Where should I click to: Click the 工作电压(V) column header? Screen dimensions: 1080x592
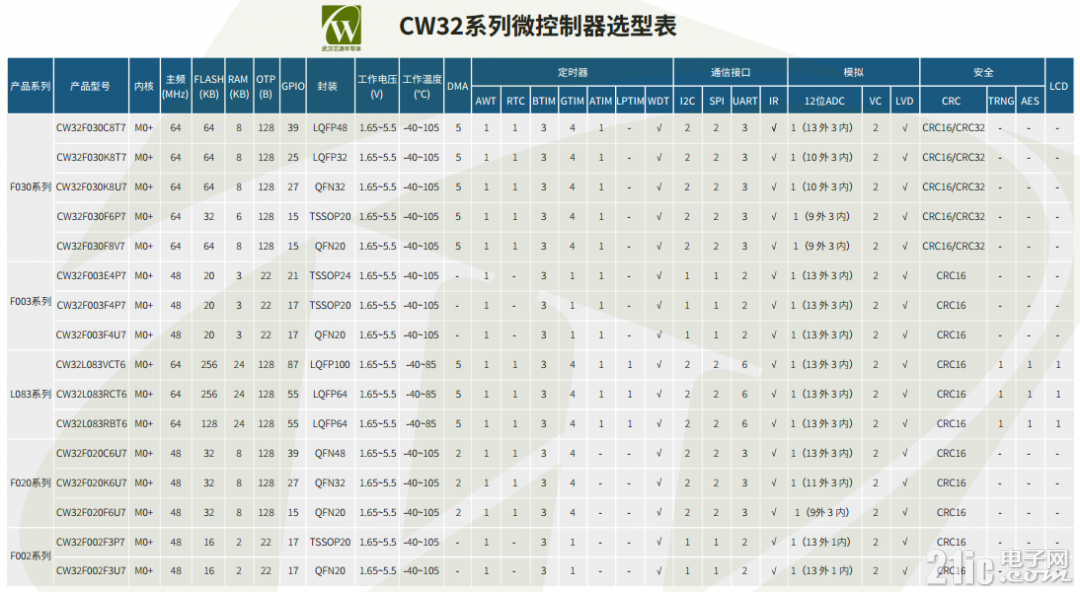(x=377, y=86)
